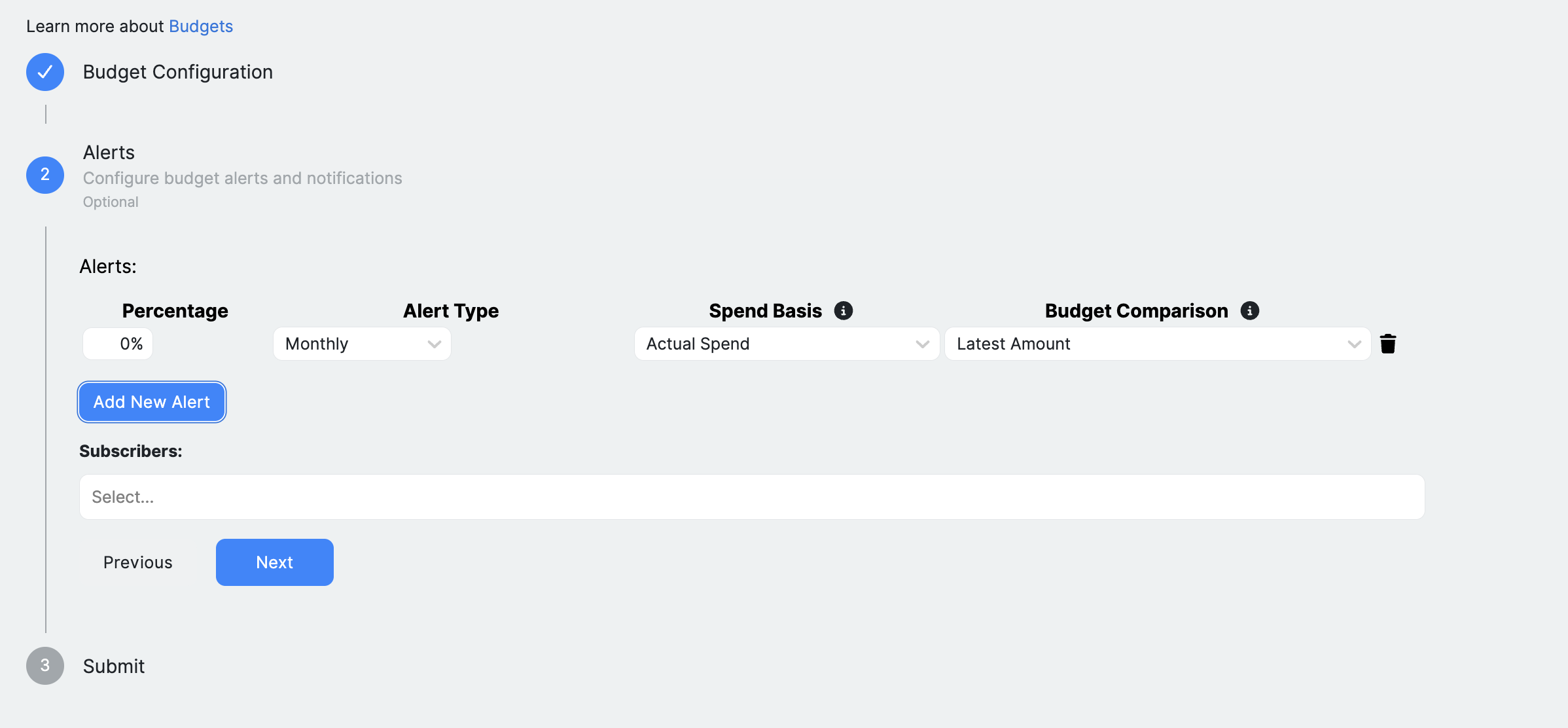Click the Budget Configuration step label
1568x728 pixels.
tap(177, 72)
